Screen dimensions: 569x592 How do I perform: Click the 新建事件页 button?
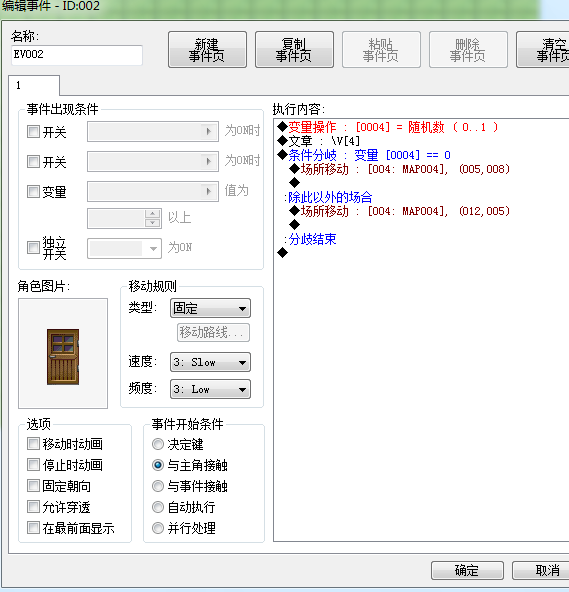coord(207,49)
